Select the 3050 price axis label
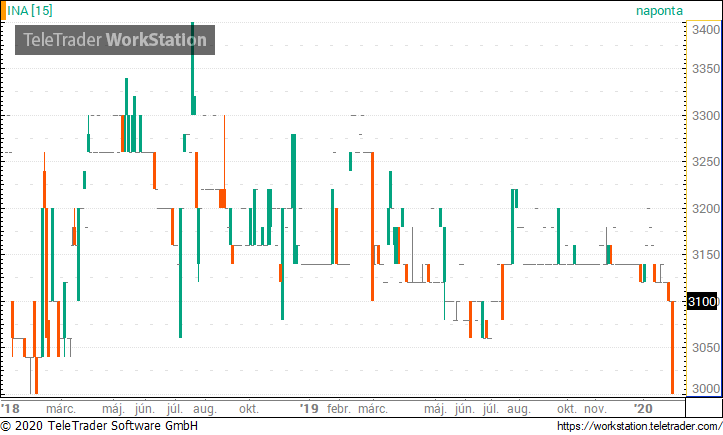 tap(705, 347)
